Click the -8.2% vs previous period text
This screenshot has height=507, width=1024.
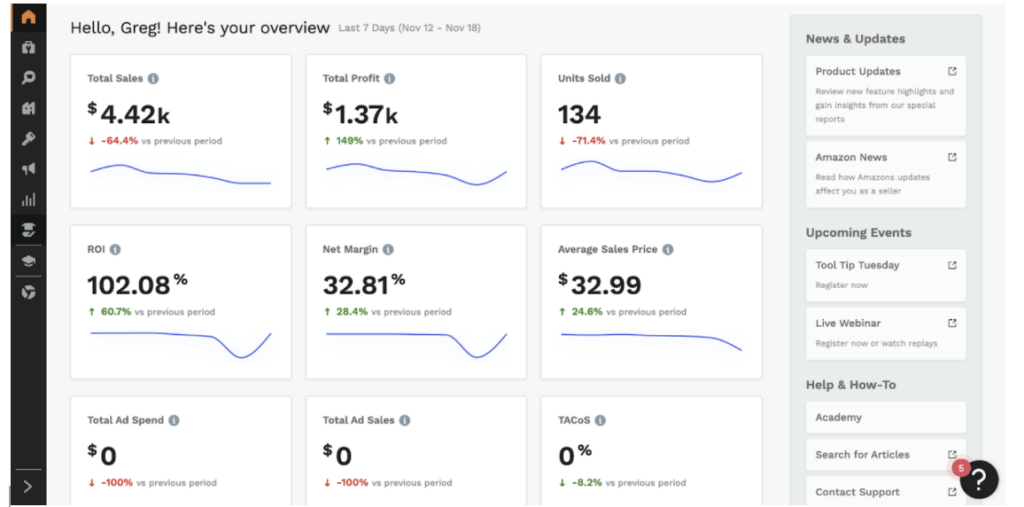pos(622,483)
